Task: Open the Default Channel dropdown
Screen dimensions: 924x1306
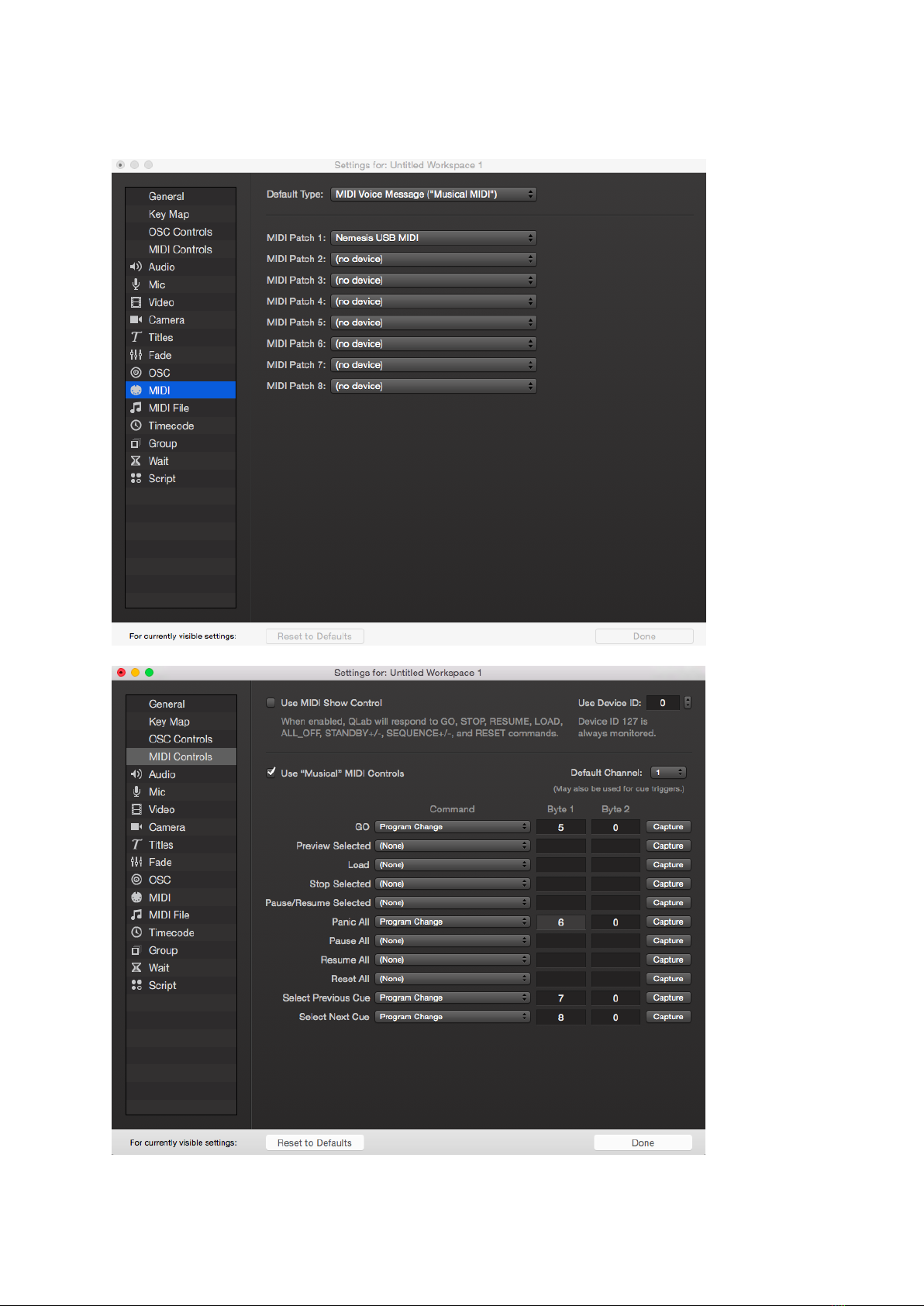Action: coord(668,773)
